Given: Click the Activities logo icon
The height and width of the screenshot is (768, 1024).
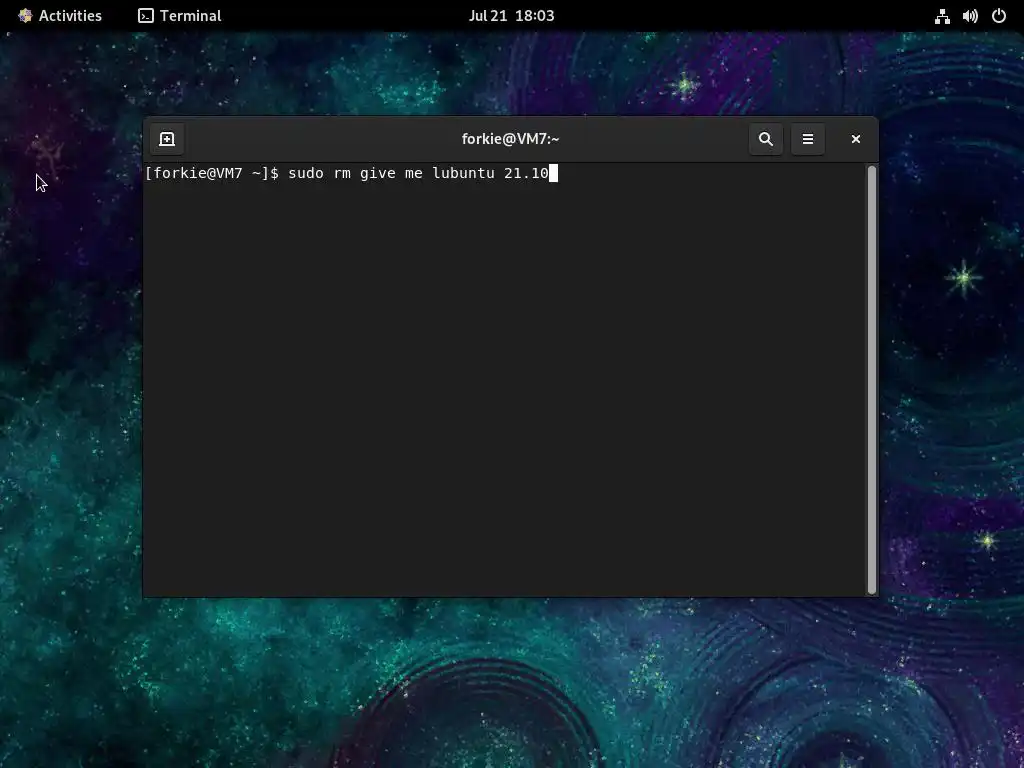Looking at the screenshot, I should point(25,16).
